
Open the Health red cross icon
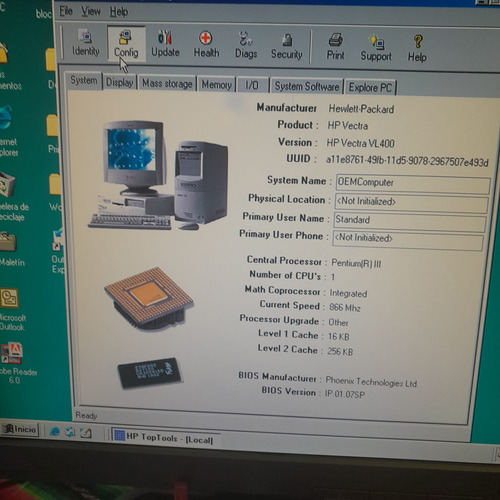point(206,45)
